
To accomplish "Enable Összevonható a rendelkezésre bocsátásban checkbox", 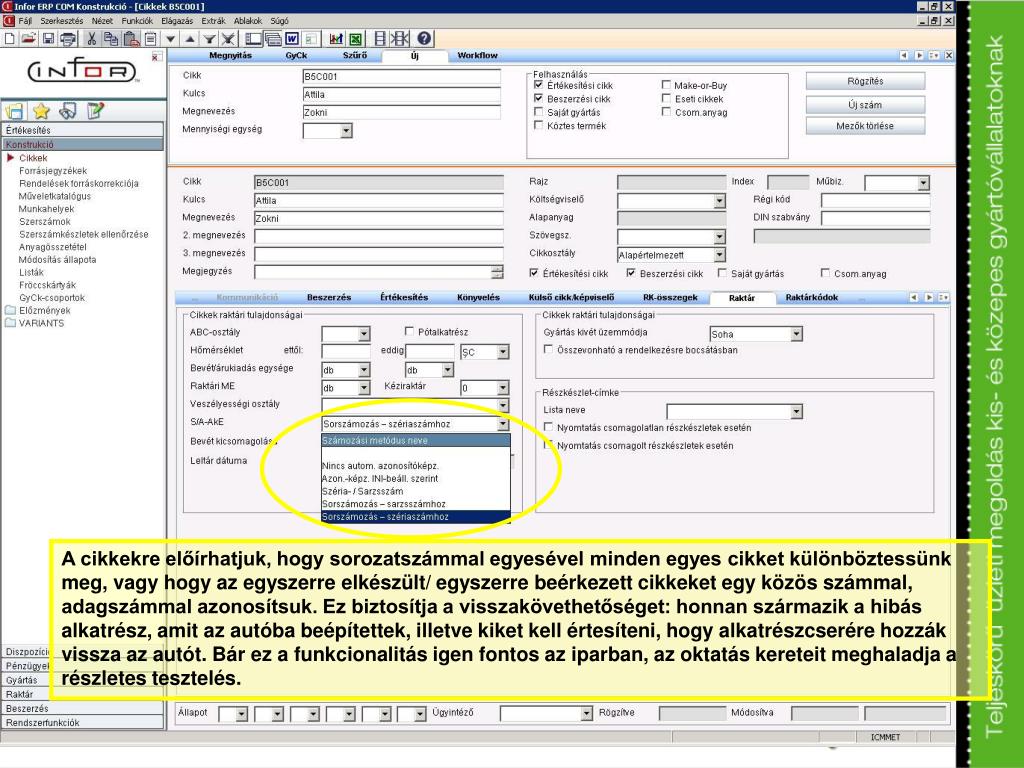I will pyautogui.click(x=549, y=350).
